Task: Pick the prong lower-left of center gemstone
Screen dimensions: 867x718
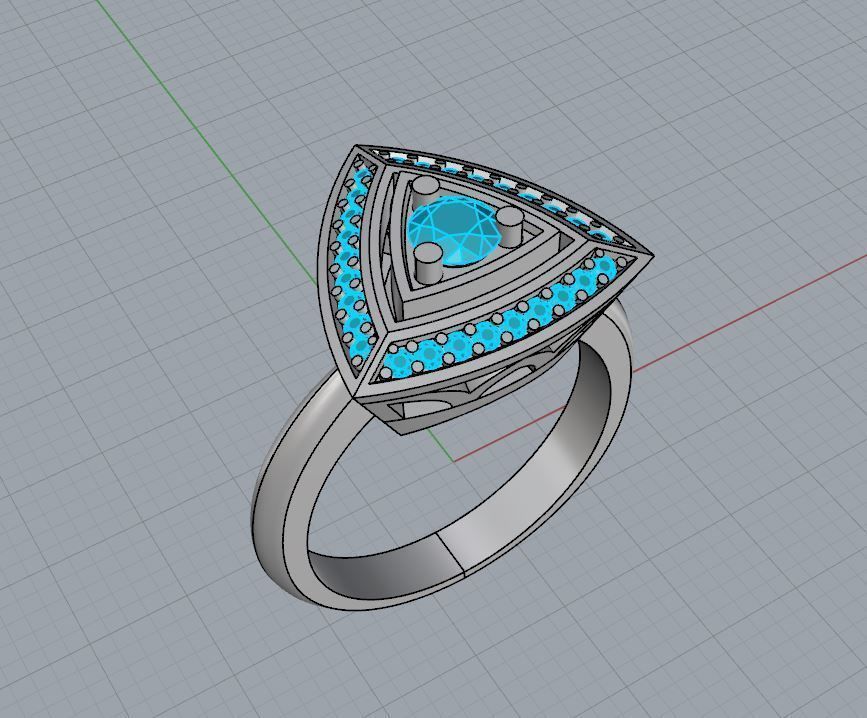Action: tap(428, 265)
